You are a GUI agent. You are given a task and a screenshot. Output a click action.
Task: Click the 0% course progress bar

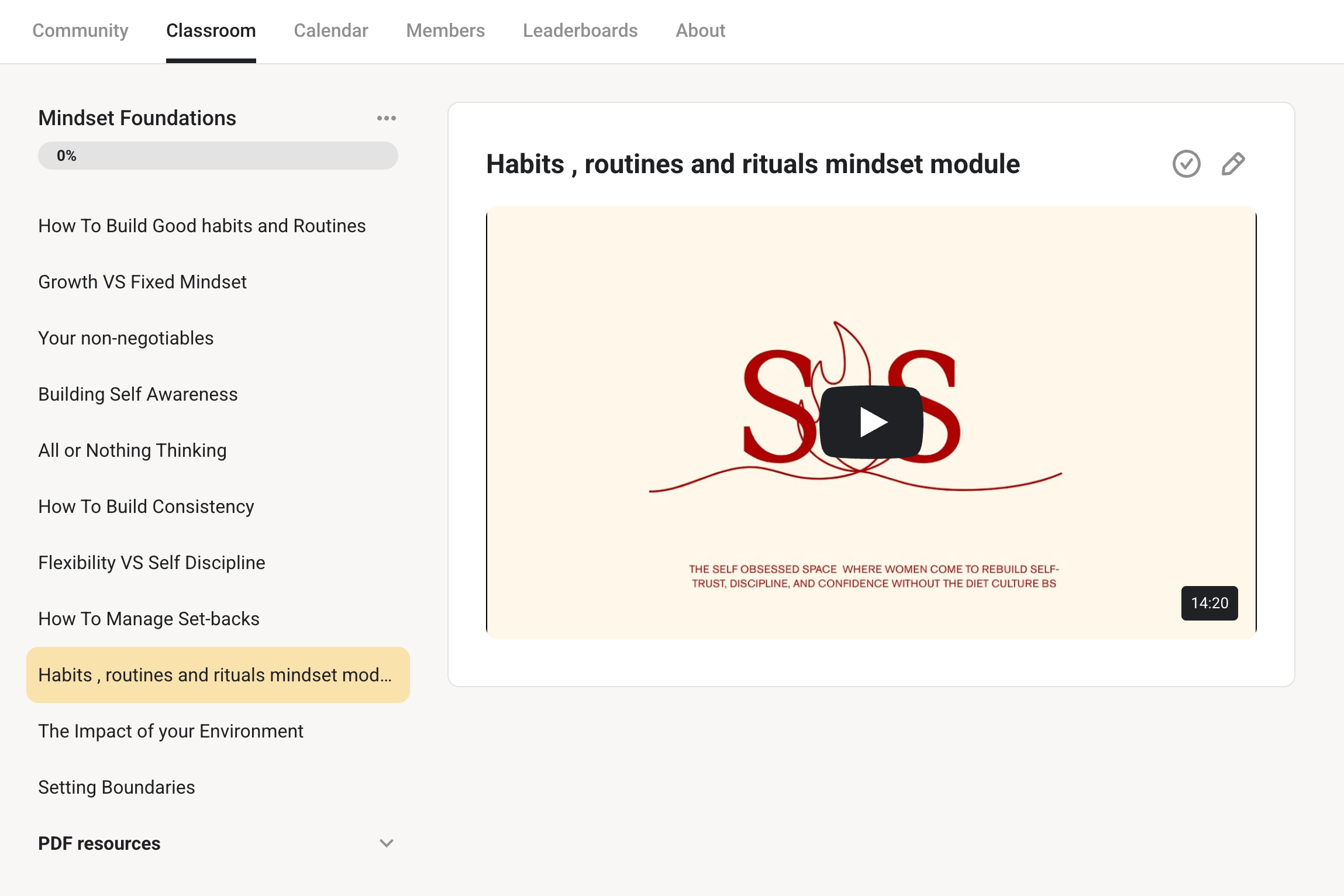218,156
